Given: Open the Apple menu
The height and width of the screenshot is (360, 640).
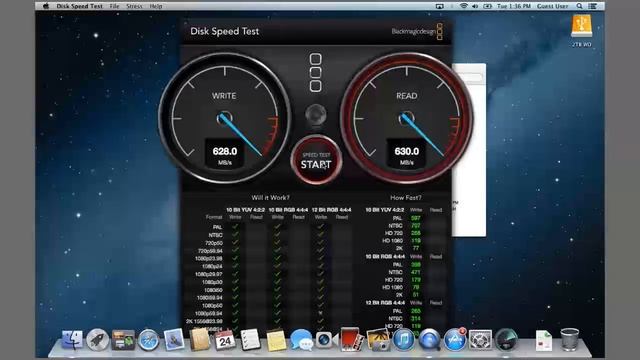Looking at the screenshot, I should 46,6.
